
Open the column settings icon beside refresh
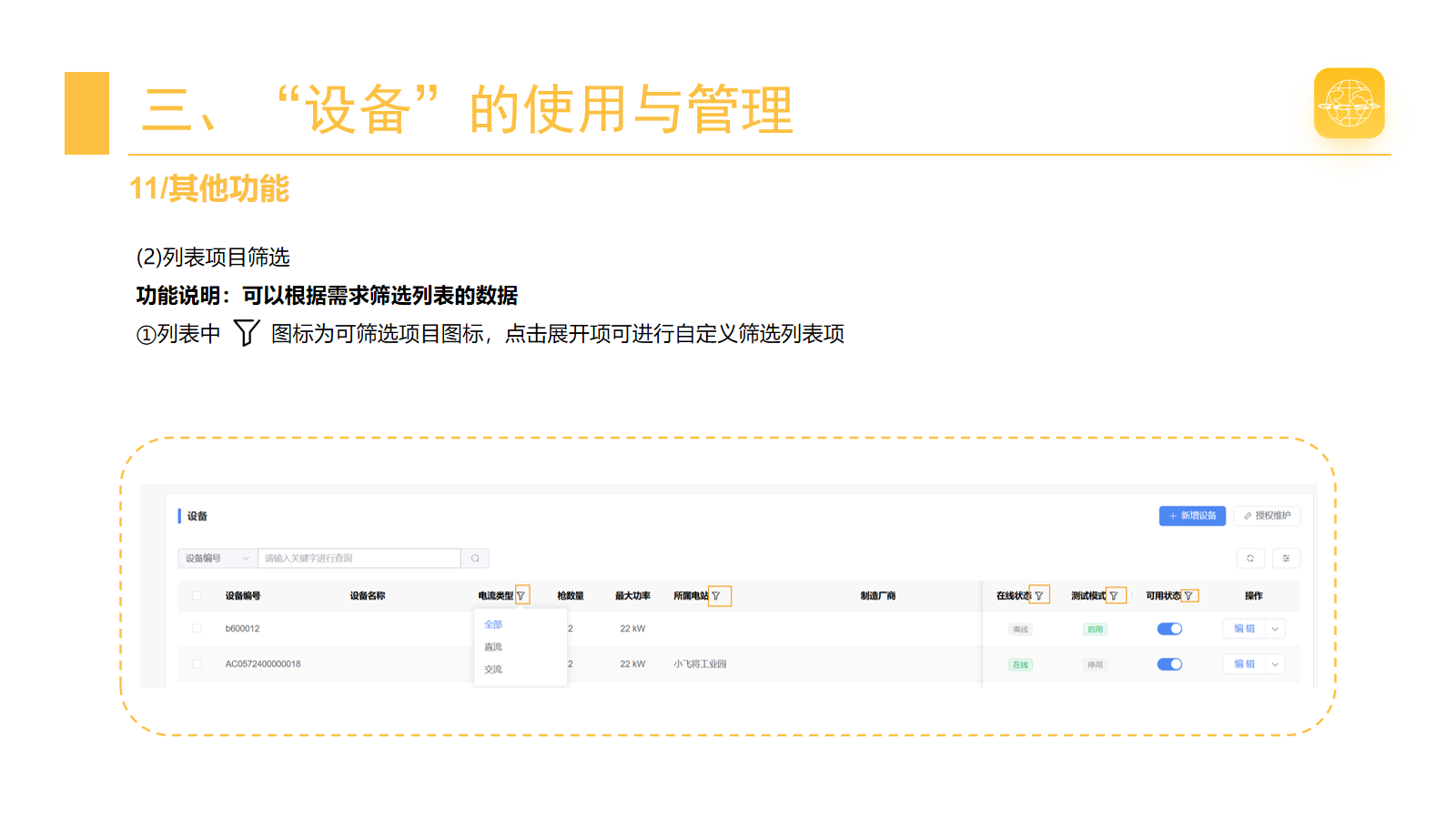pyautogui.click(x=1286, y=558)
